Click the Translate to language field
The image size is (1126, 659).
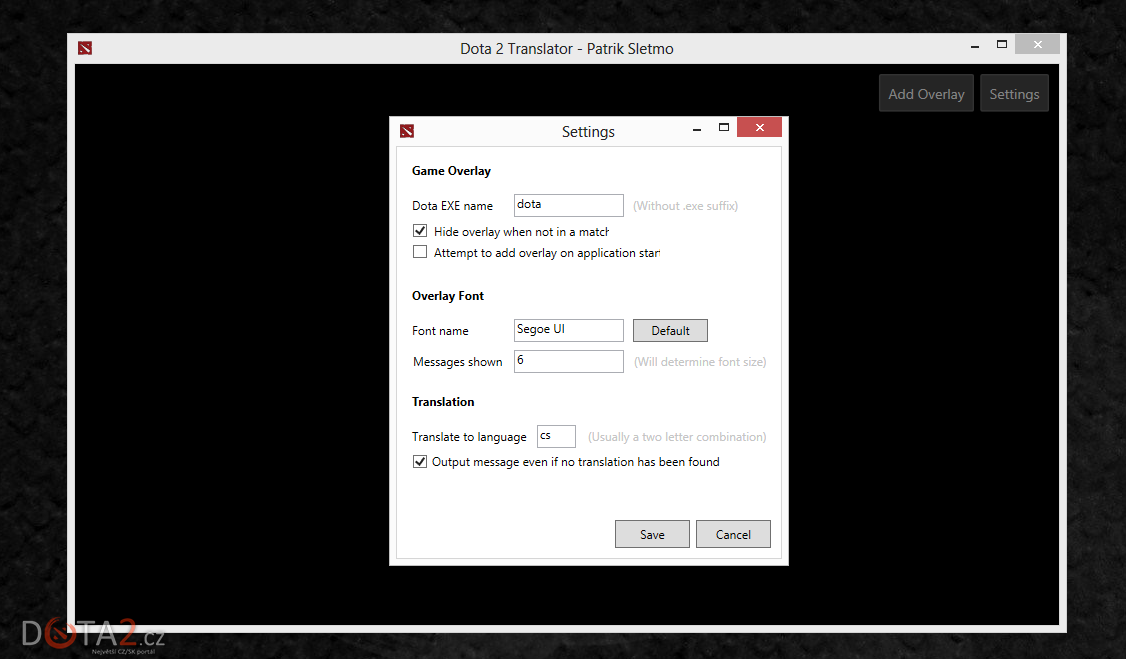coord(556,436)
